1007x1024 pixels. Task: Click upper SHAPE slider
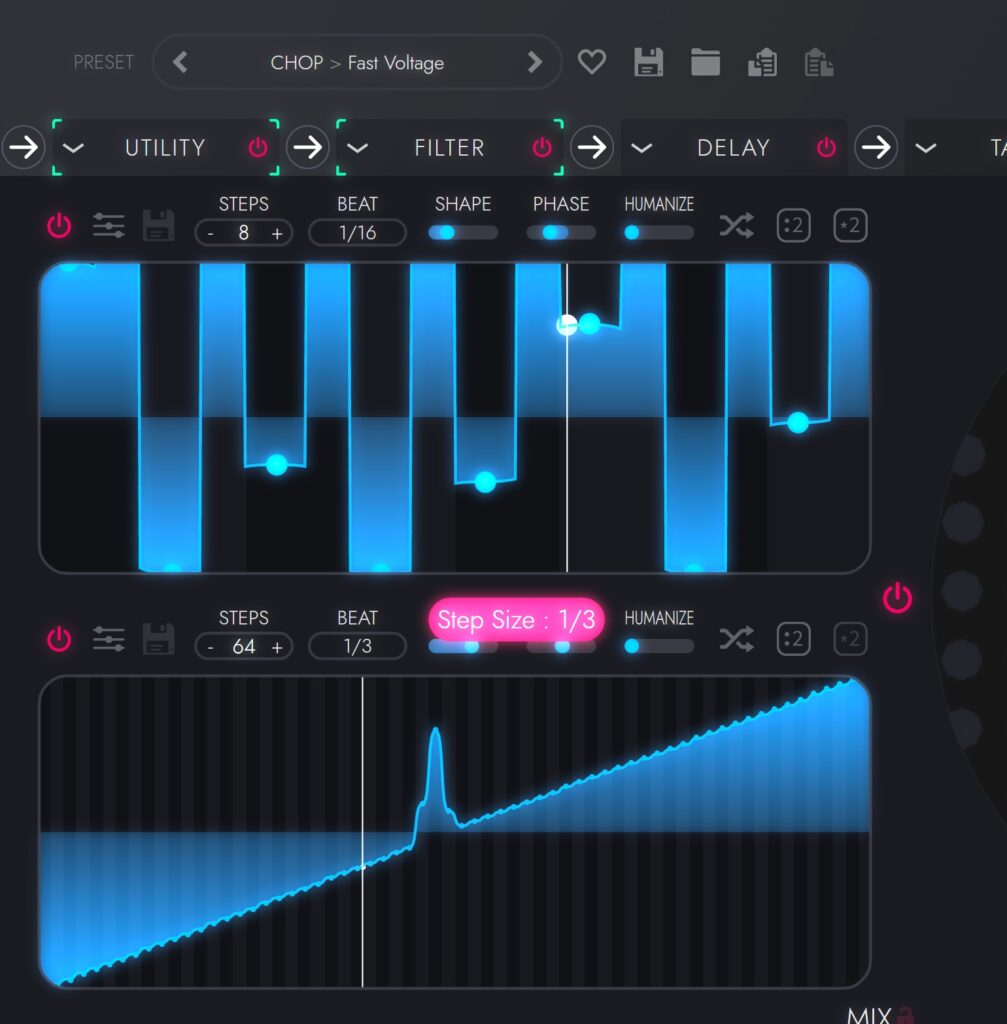463,232
